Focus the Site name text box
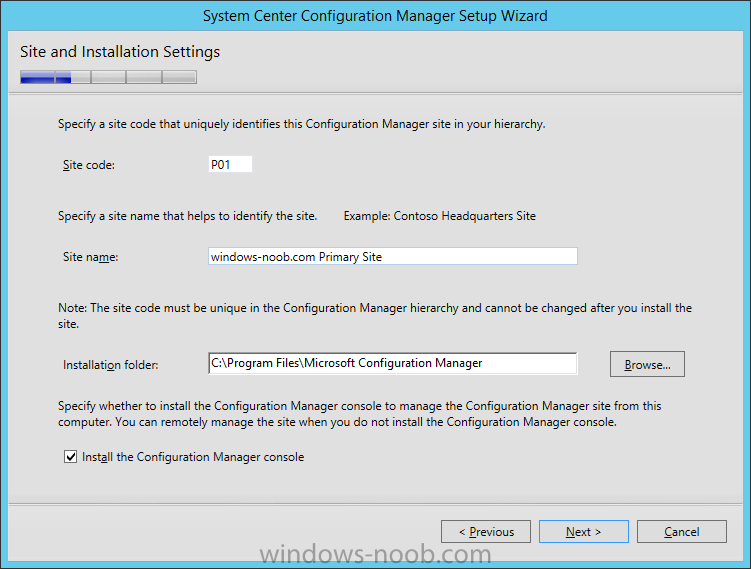This screenshot has height=569, width=751. click(x=393, y=256)
